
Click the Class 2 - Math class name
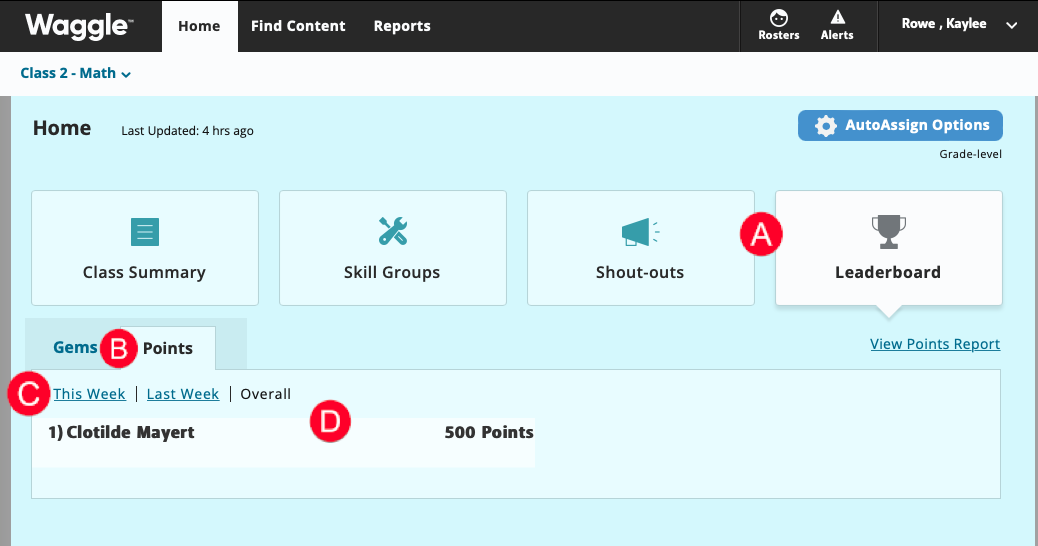pyautogui.click(x=68, y=73)
